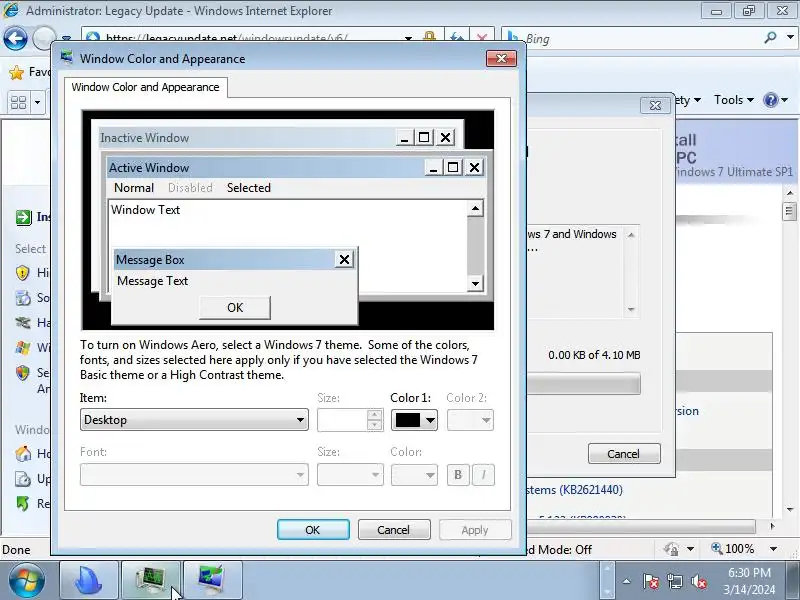Image resolution: width=800 pixels, height=600 pixels.
Task: Open the Quick Tabs dropdown arrow
Action: (x=37, y=103)
